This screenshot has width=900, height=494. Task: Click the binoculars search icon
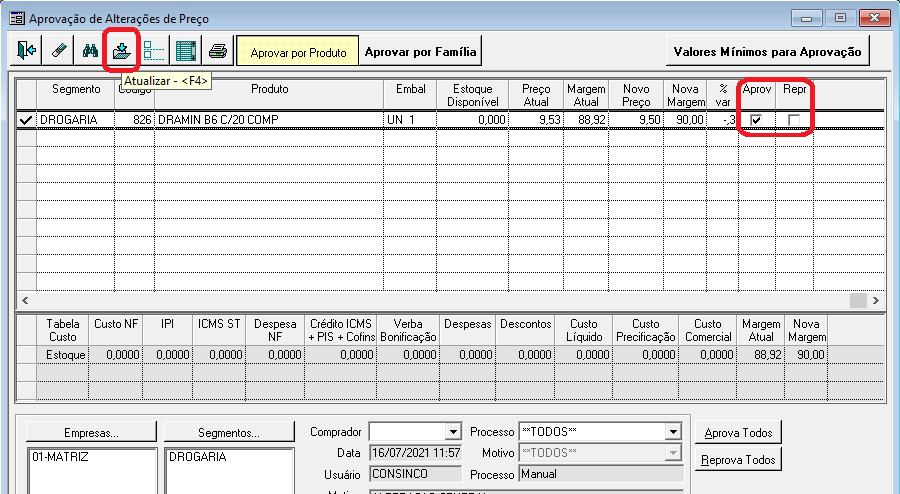pyautogui.click(x=90, y=51)
